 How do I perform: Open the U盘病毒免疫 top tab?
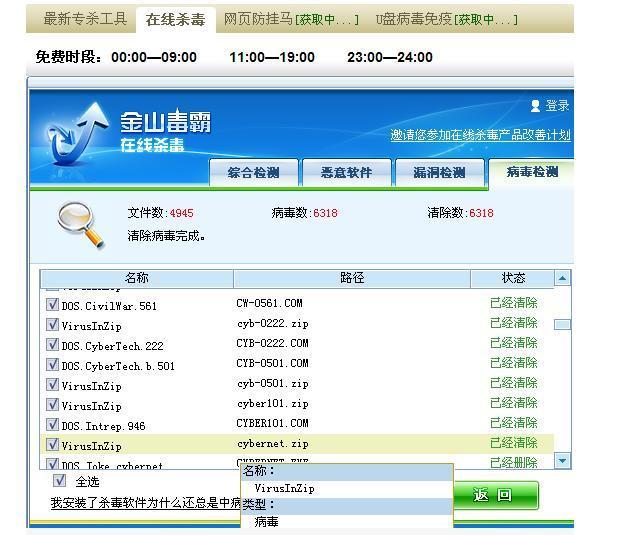(x=447, y=19)
